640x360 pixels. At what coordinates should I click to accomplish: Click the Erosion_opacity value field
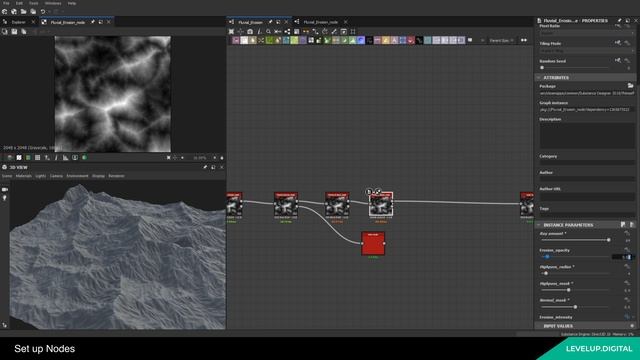click(x=622, y=257)
